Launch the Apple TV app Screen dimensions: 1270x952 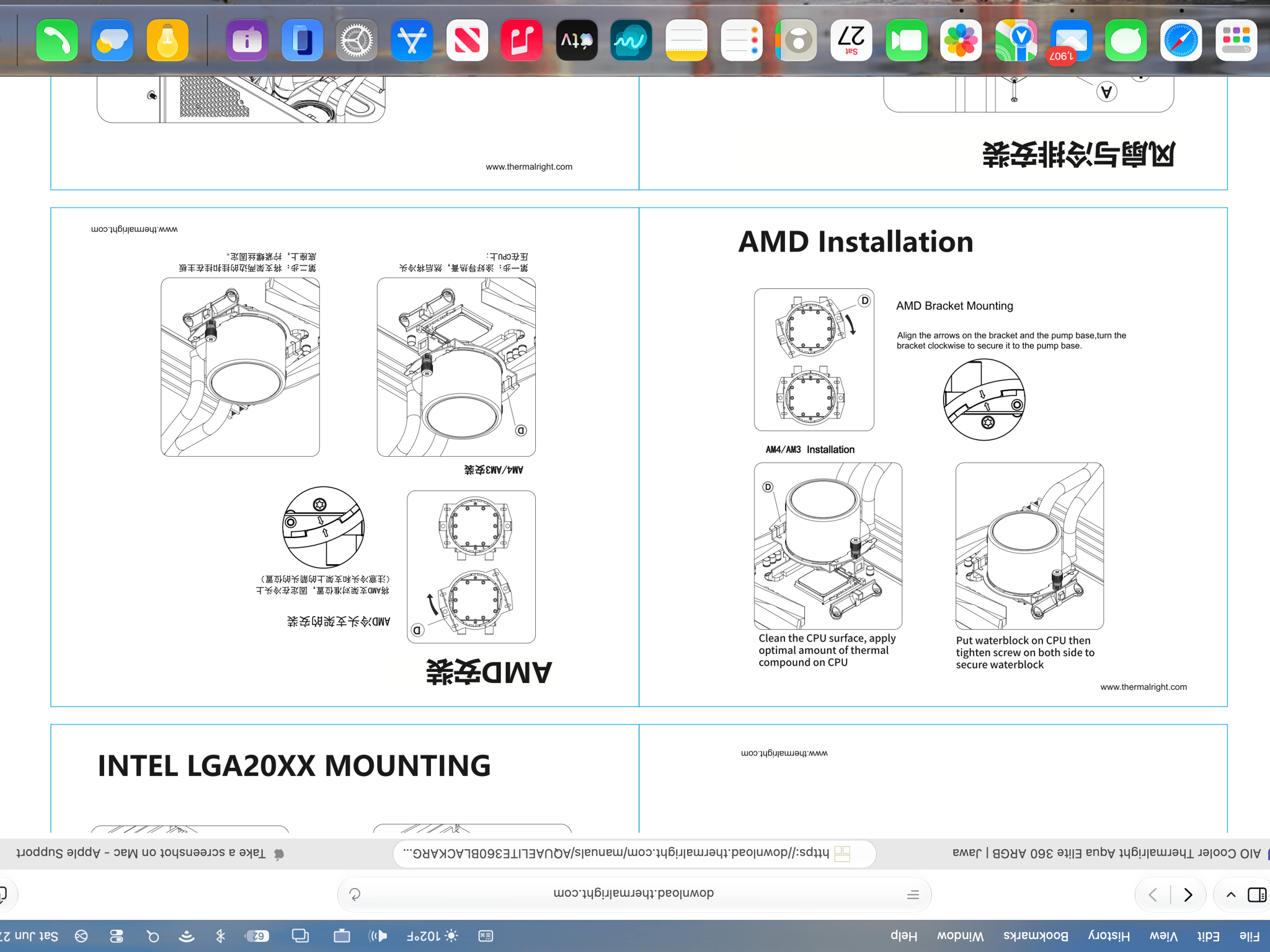pyautogui.click(x=577, y=41)
